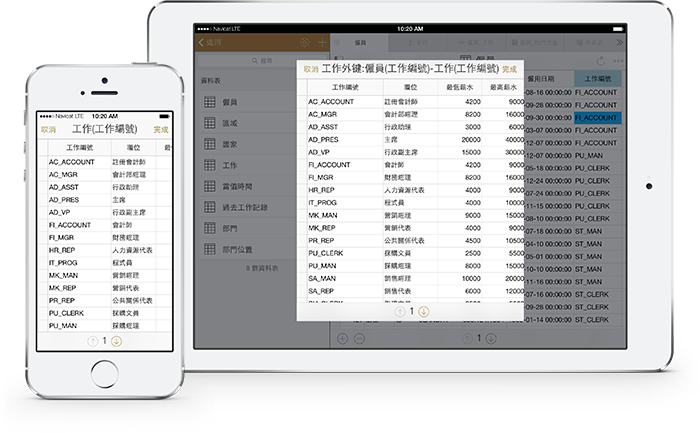This screenshot has height=433, width=700.
Task: Tap the table icon beside 區域 in sidebar
Action: point(210,123)
